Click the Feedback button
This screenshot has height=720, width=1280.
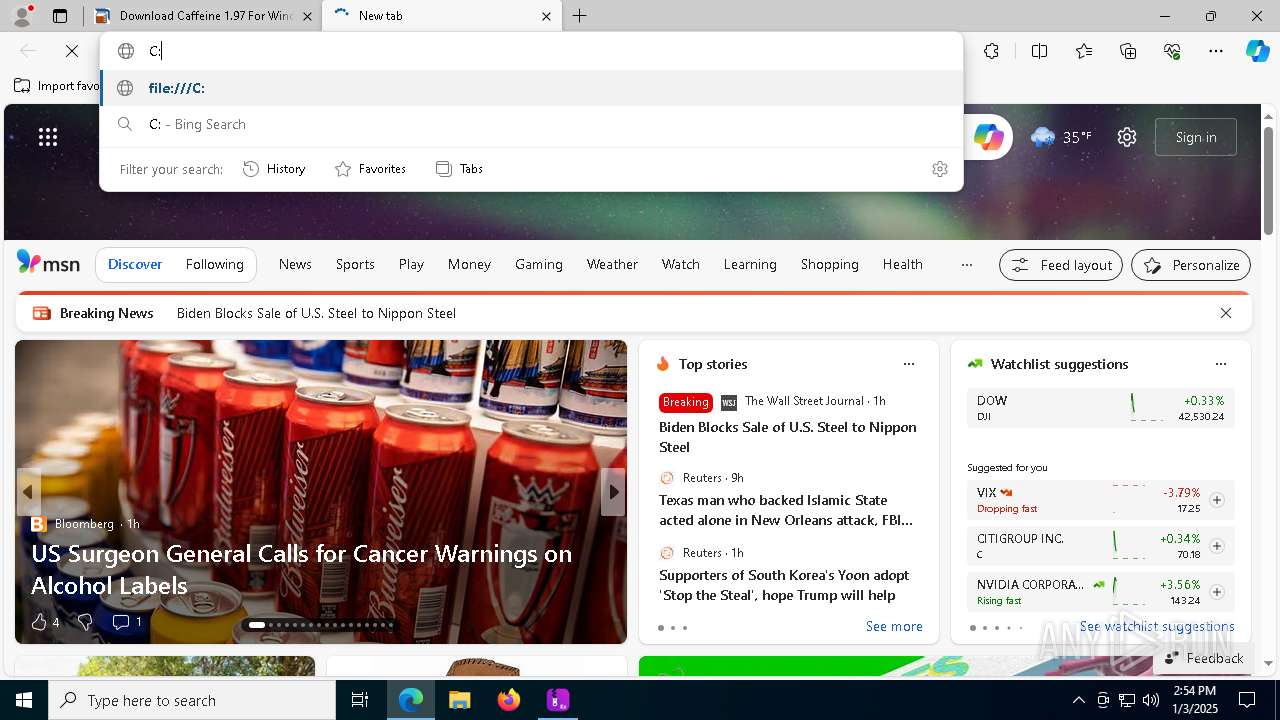coord(1204,658)
